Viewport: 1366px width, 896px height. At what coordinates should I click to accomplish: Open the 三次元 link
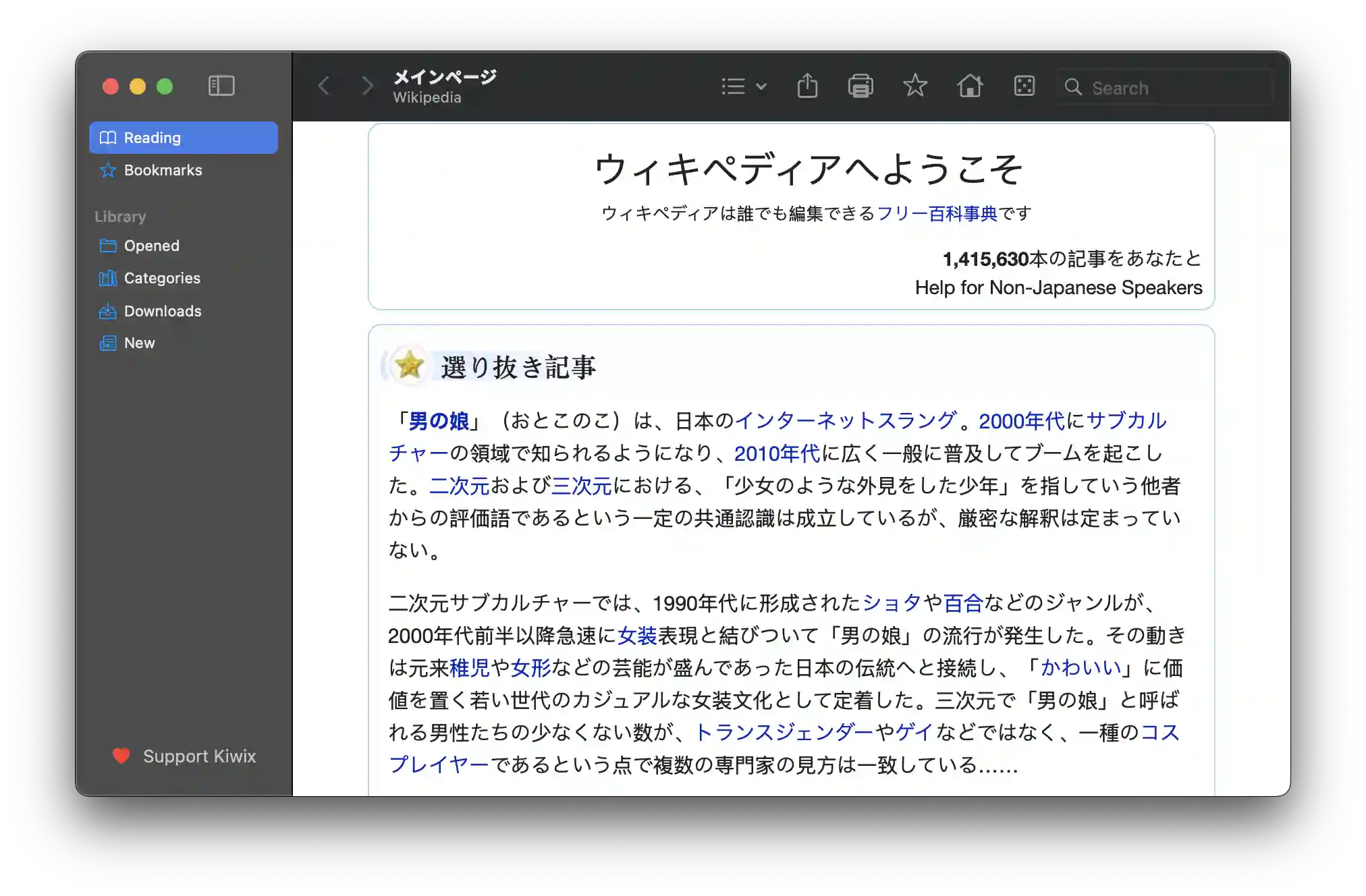pyautogui.click(x=582, y=486)
